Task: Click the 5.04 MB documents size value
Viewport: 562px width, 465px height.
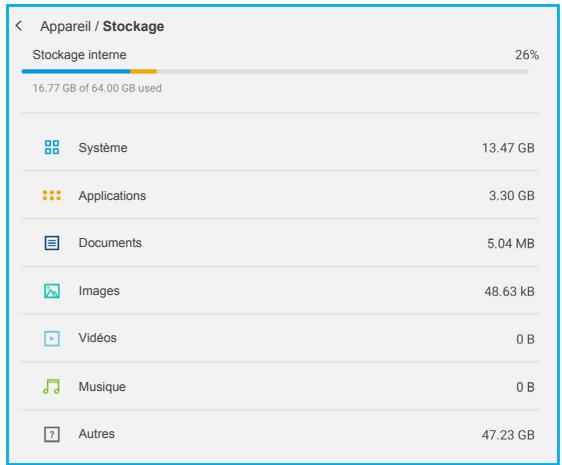Action: click(511, 243)
